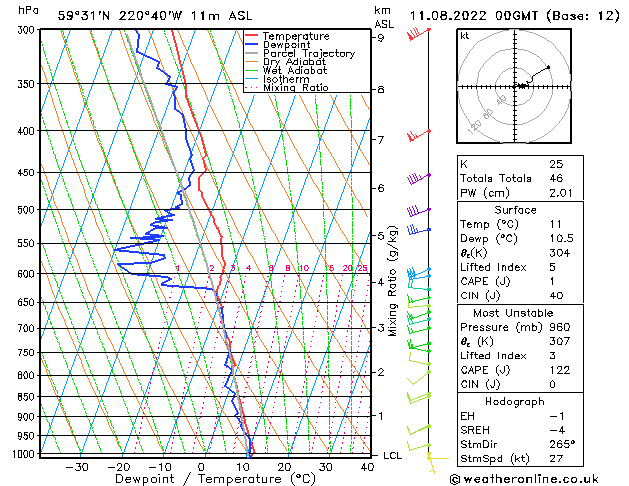Click the Most Unstable theta-e value "307"
This screenshot has height=486, width=629.
click(x=560, y=341)
